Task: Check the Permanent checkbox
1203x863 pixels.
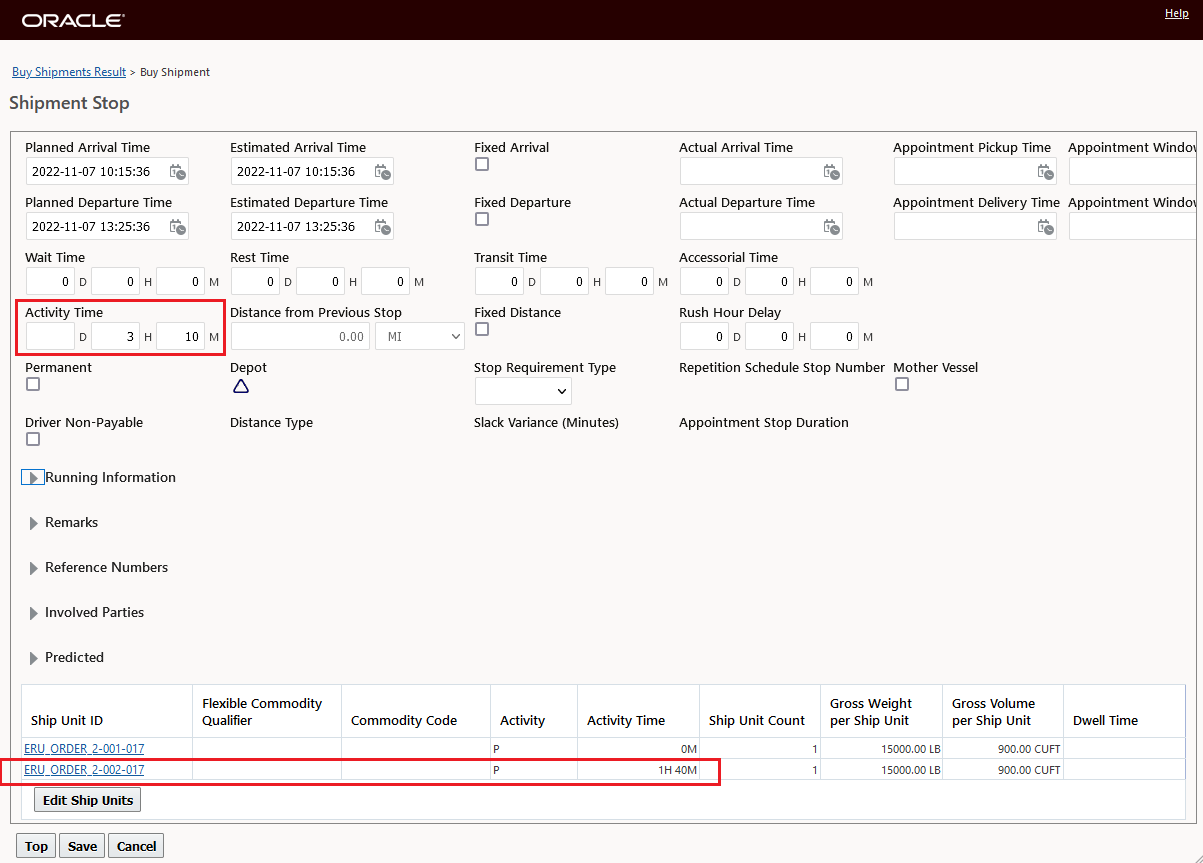Action: pyautogui.click(x=33, y=384)
